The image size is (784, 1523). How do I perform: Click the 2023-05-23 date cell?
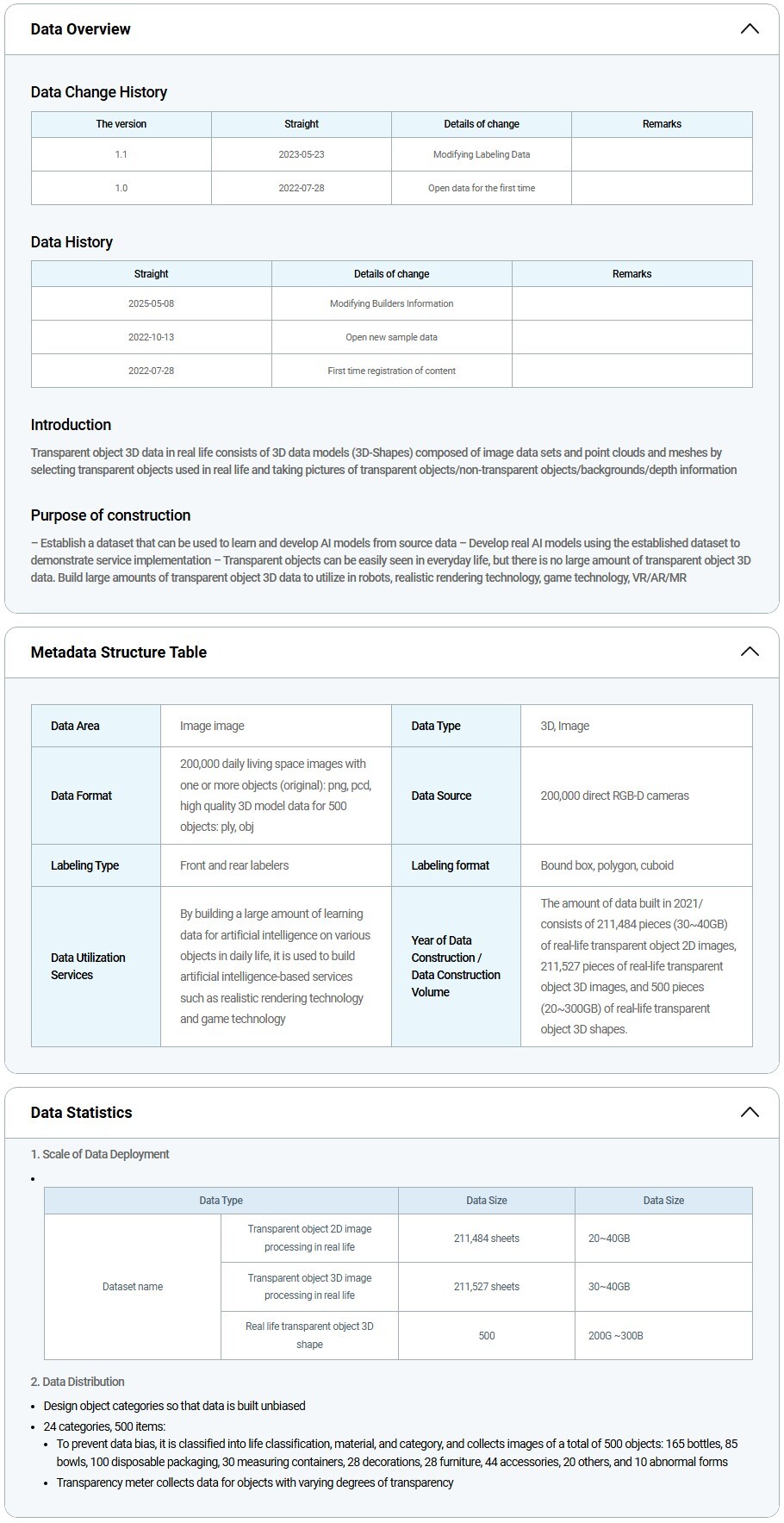302,154
